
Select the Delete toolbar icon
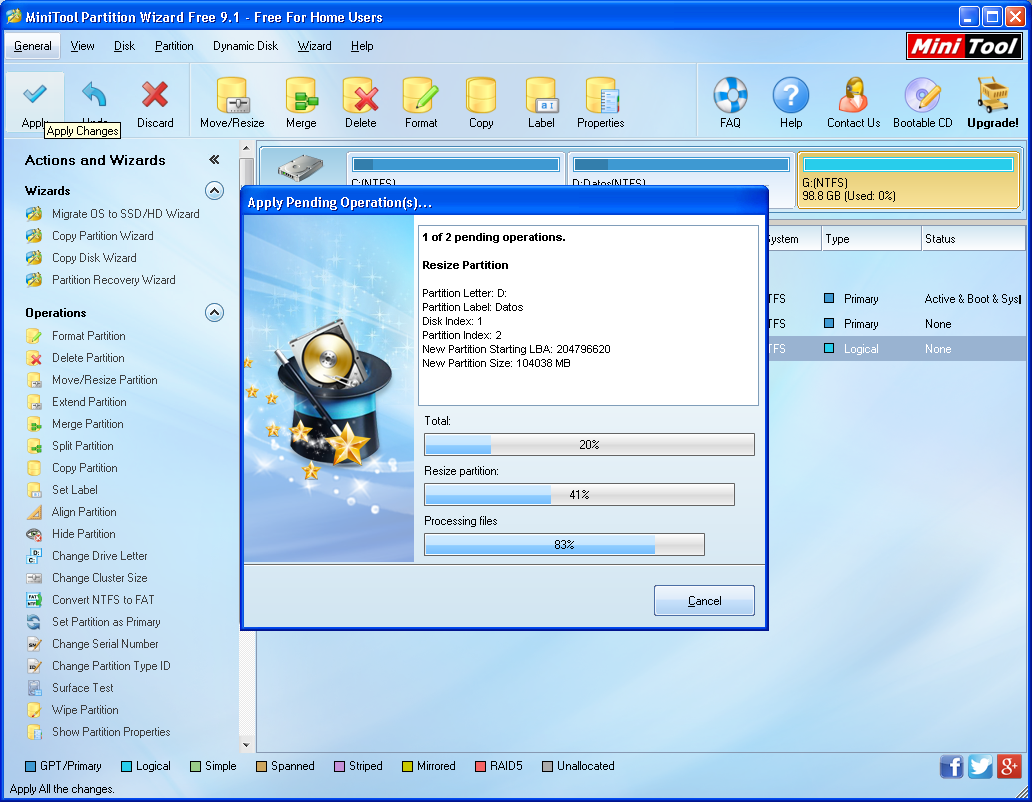[x=361, y=100]
